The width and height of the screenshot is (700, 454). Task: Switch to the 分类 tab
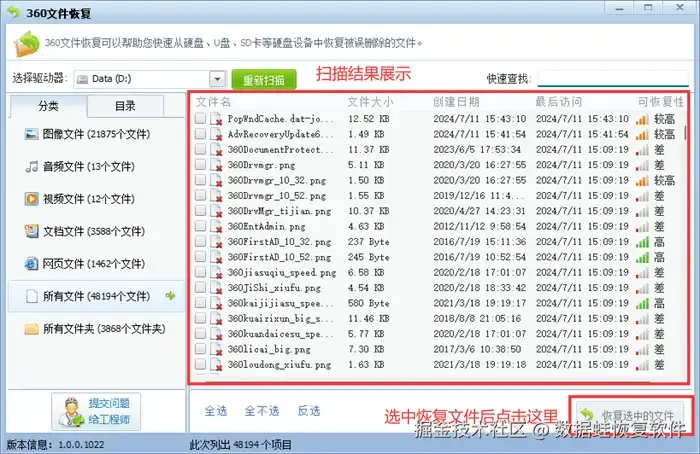48,106
